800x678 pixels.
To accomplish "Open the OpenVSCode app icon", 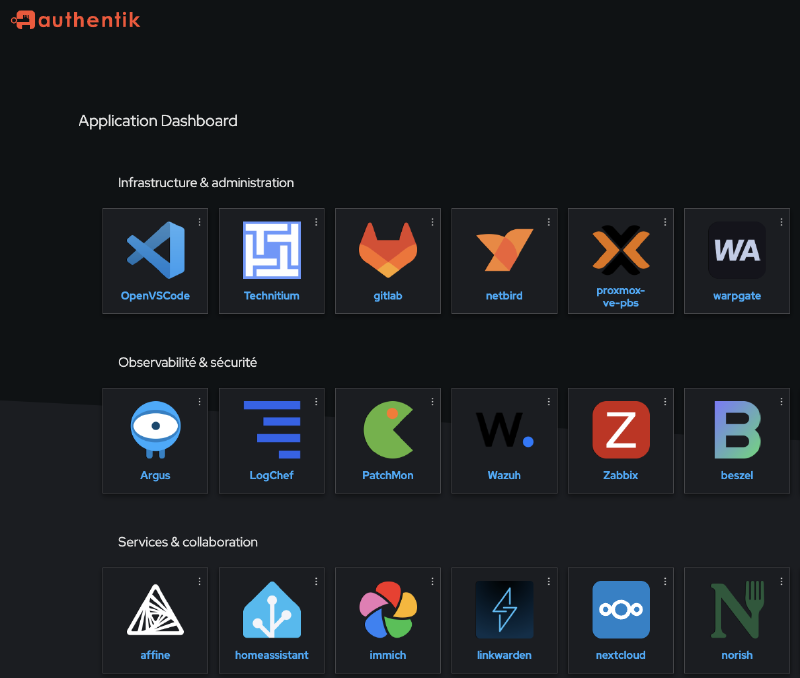I will coord(156,250).
